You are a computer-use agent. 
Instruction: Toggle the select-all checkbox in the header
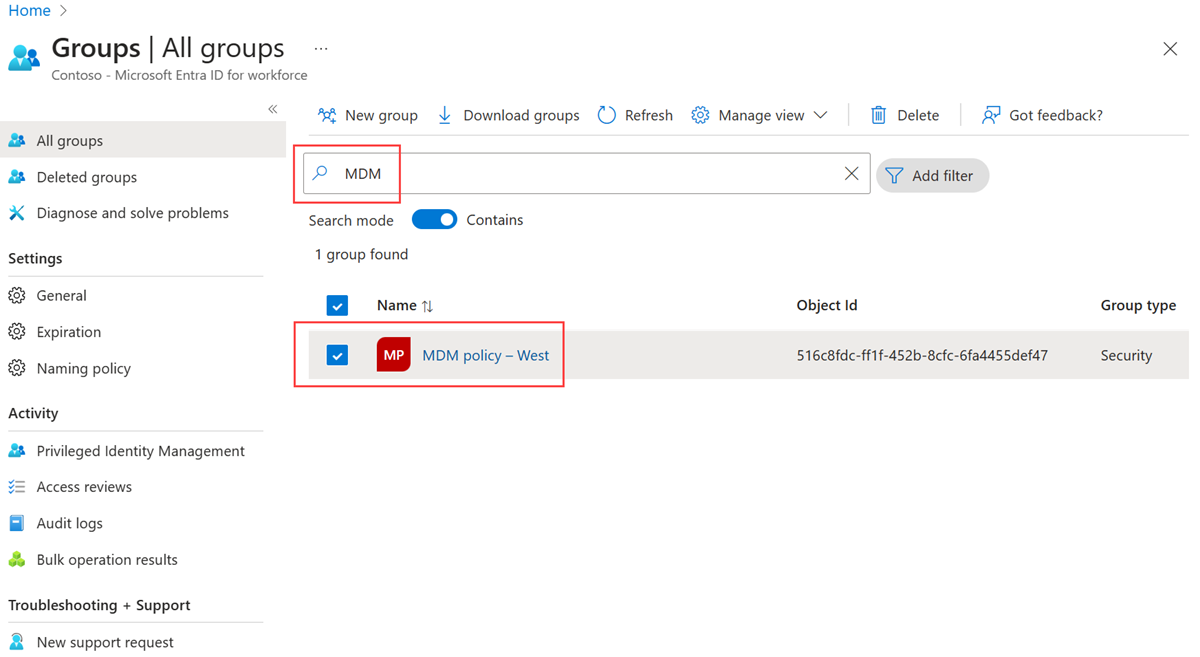(337, 306)
